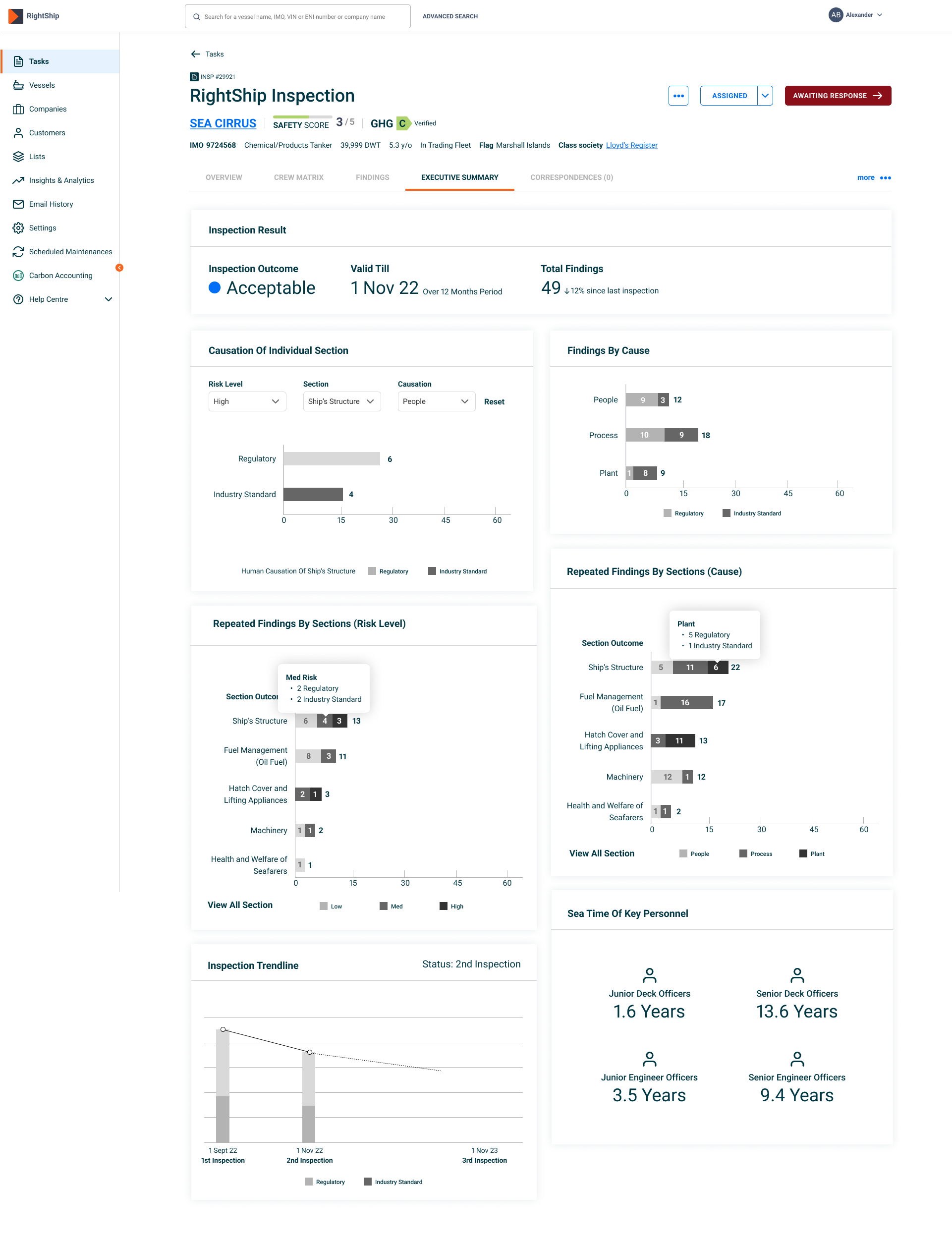Click the Junior Deck Officers person icon
This screenshot has width=952, height=1244.
point(649,975)
